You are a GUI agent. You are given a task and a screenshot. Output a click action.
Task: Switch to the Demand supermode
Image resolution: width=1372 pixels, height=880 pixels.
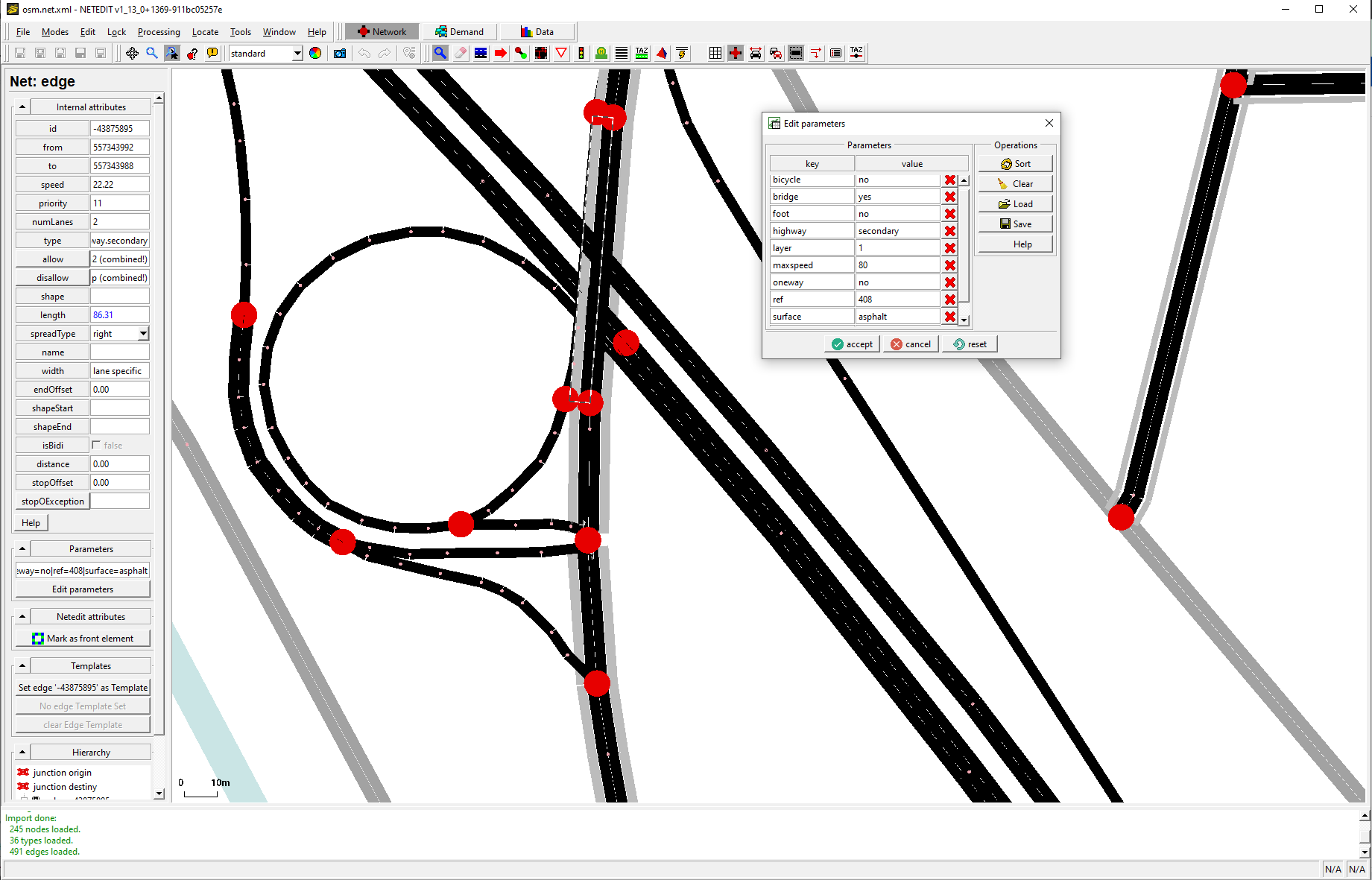coord(459,31)
